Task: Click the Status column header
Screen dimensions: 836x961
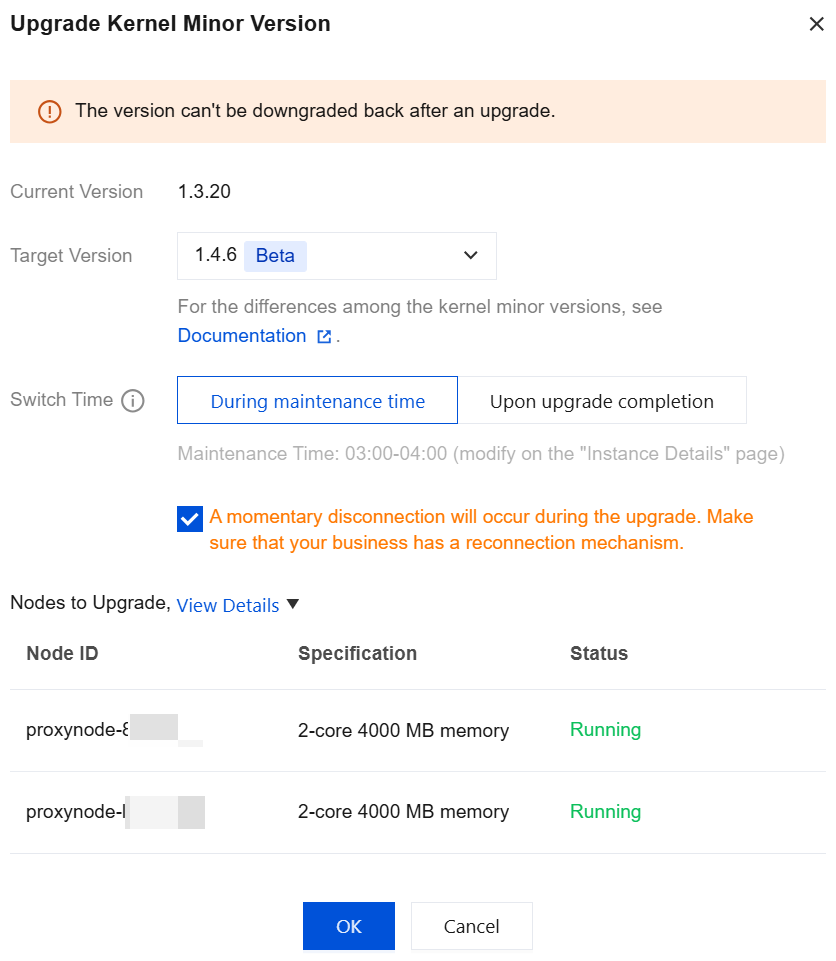Action: 599,653
